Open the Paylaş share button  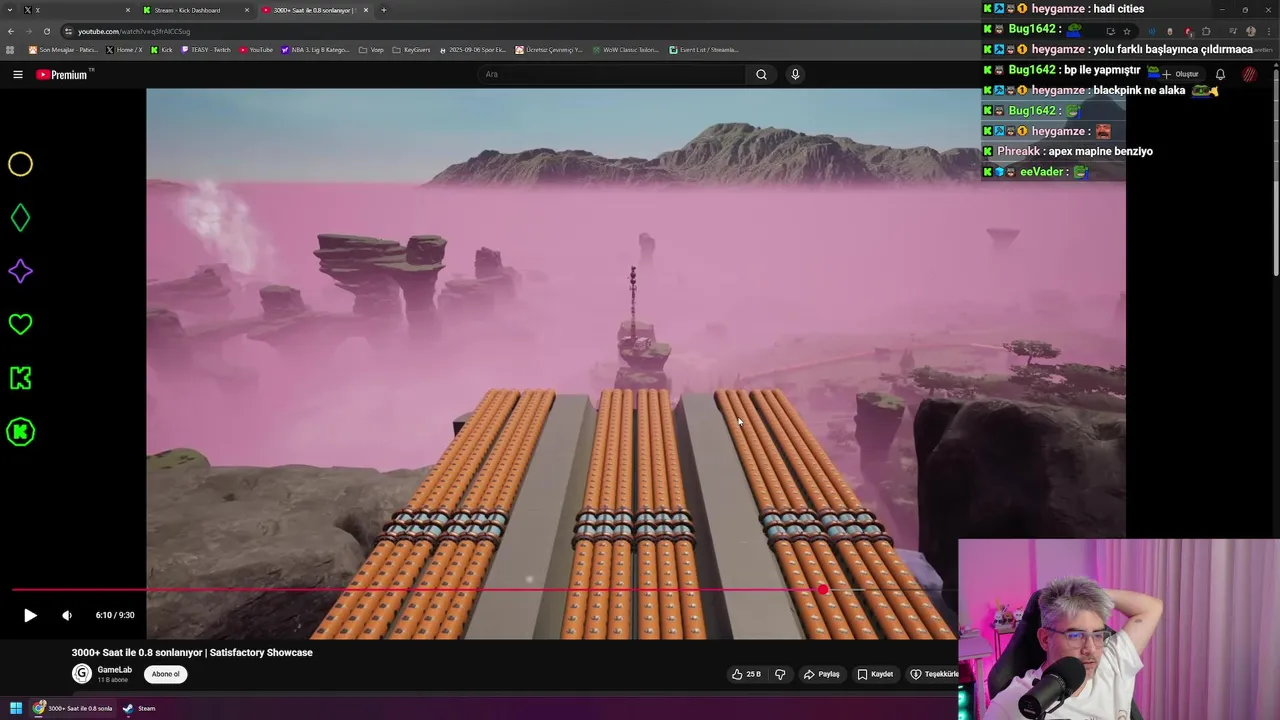point(822,674)
